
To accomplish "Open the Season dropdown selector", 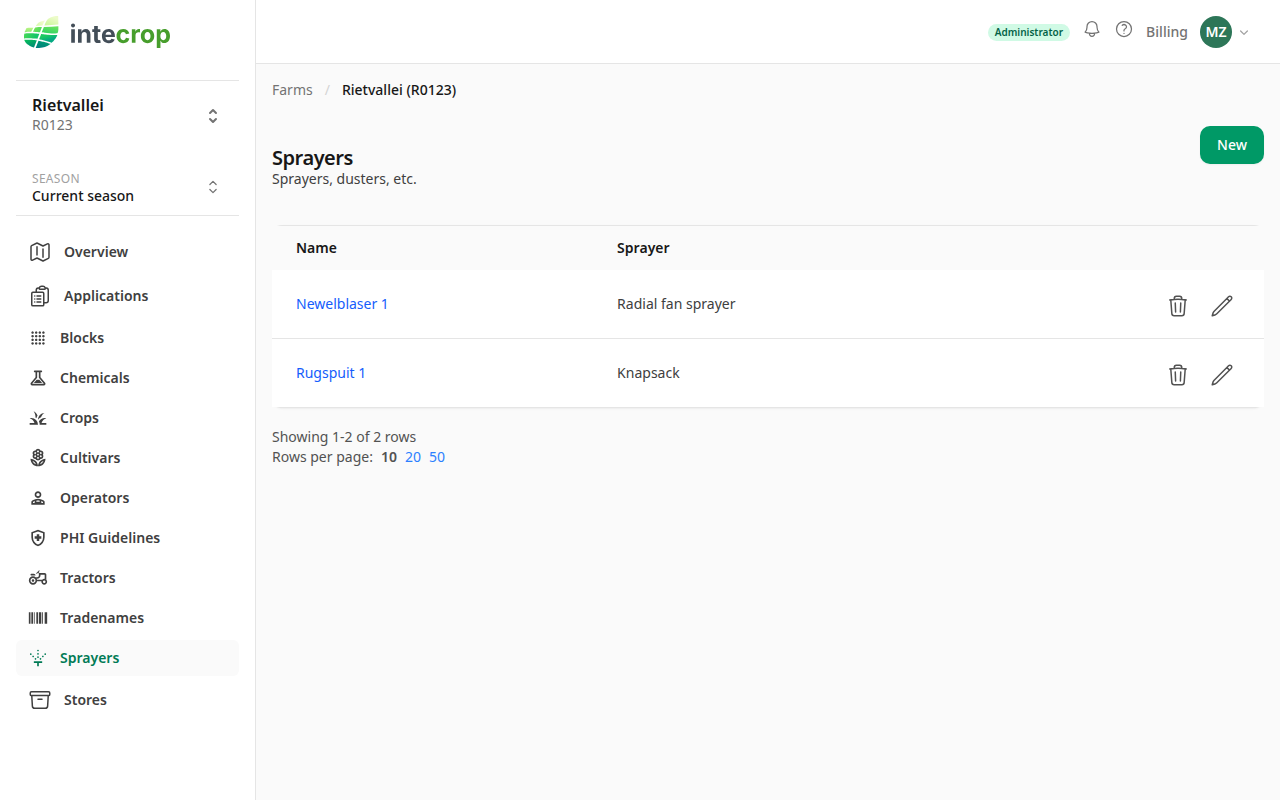I will tap(127, 187).
